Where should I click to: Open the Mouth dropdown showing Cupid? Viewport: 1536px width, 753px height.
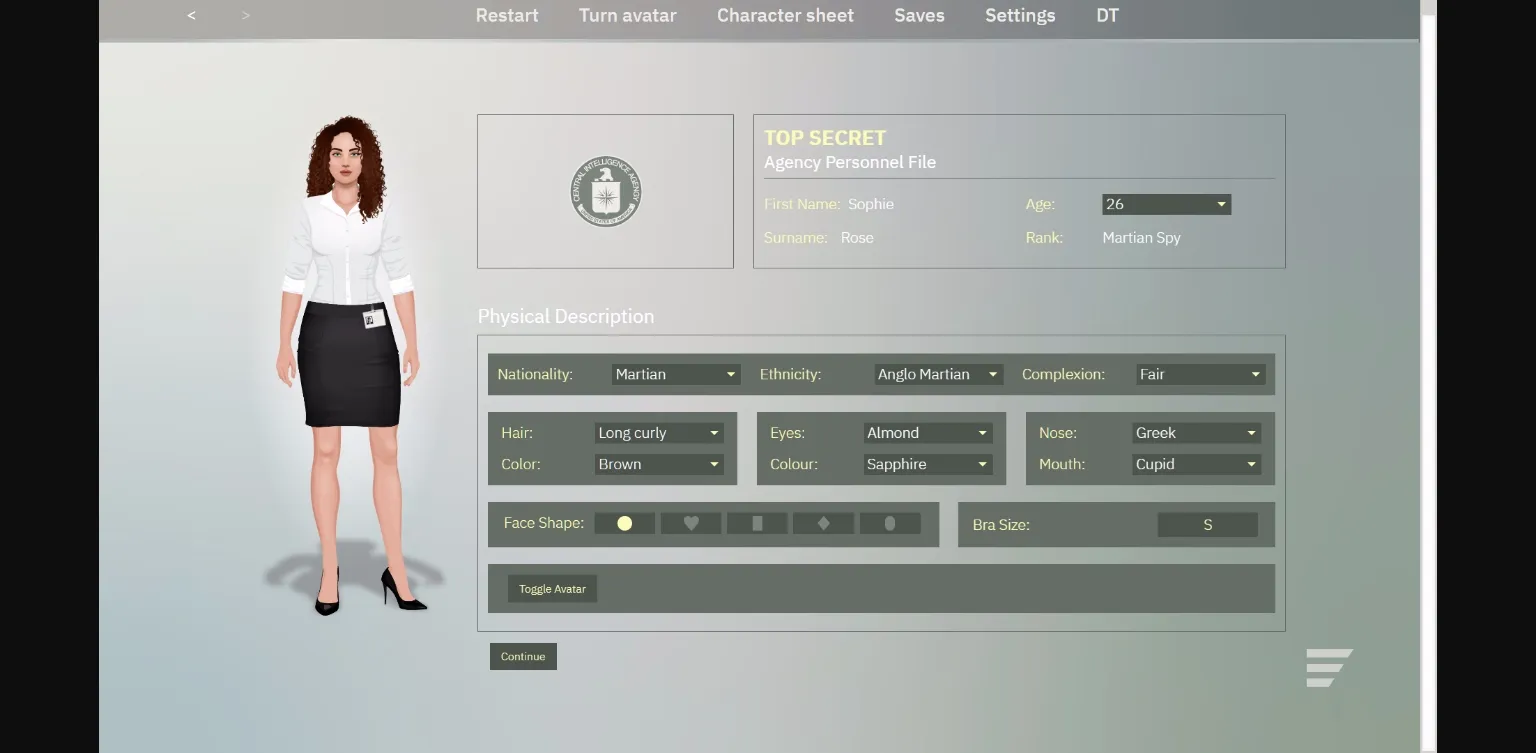click(1195, 464)
